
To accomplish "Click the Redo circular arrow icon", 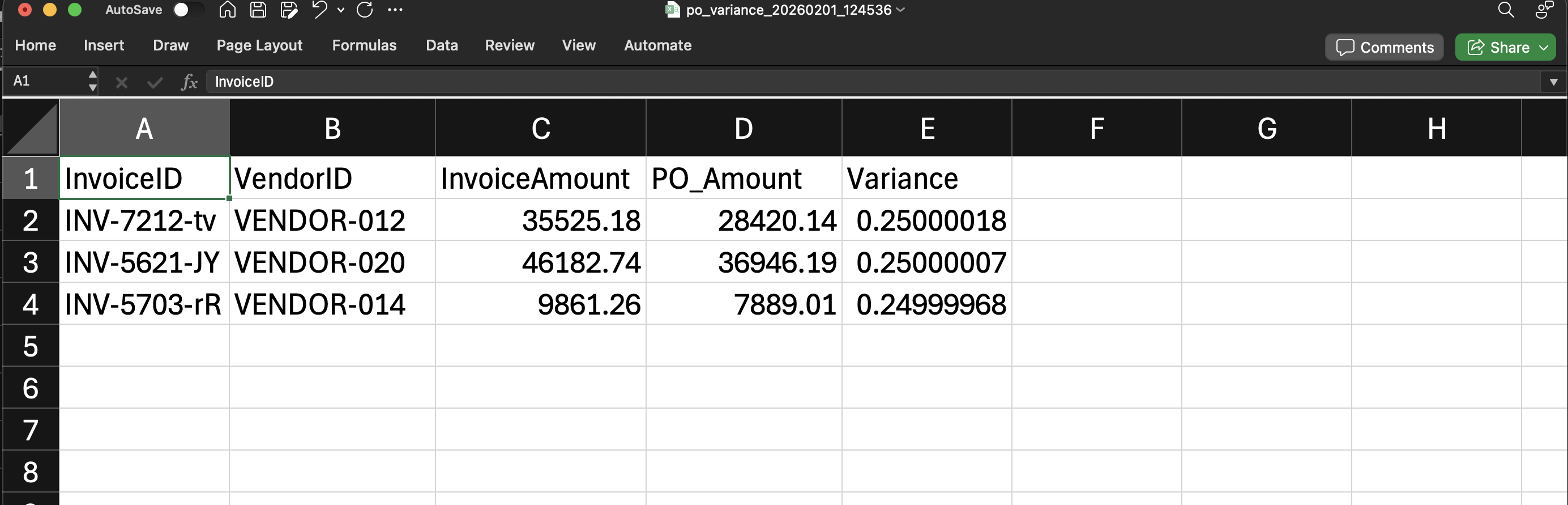I will pos(365,10).
